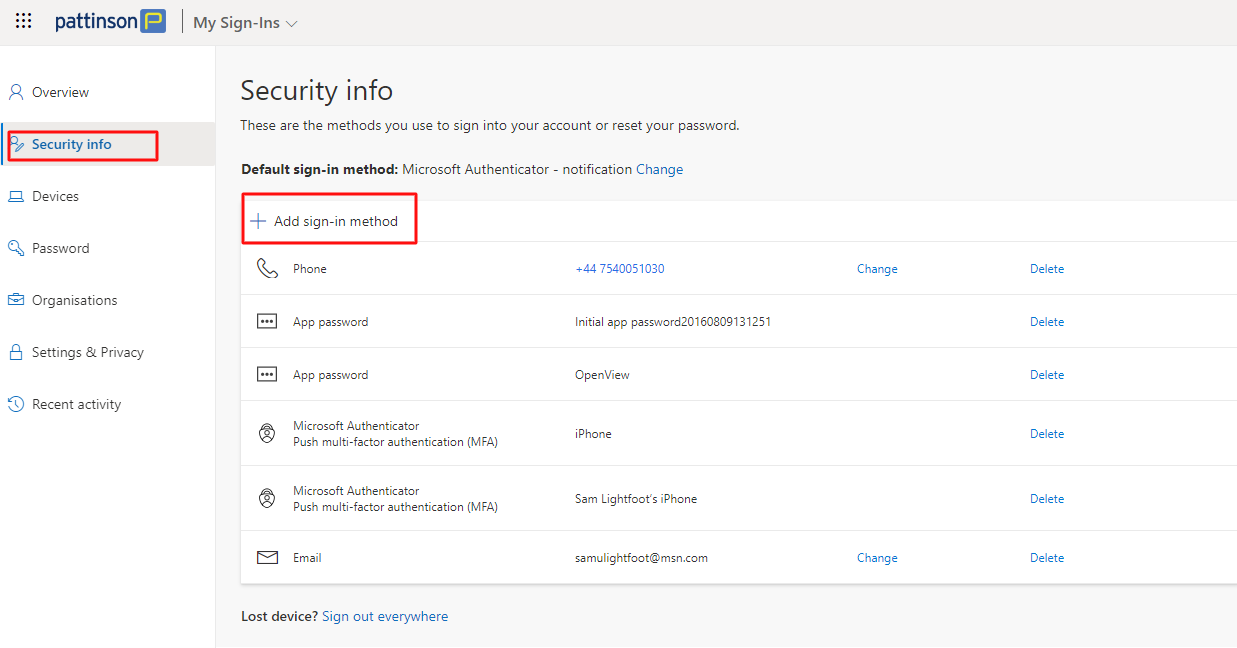Click the Password key icon
Image resolution: width=1237 pixels, height=648 pixels.
[x=16, y=248]
